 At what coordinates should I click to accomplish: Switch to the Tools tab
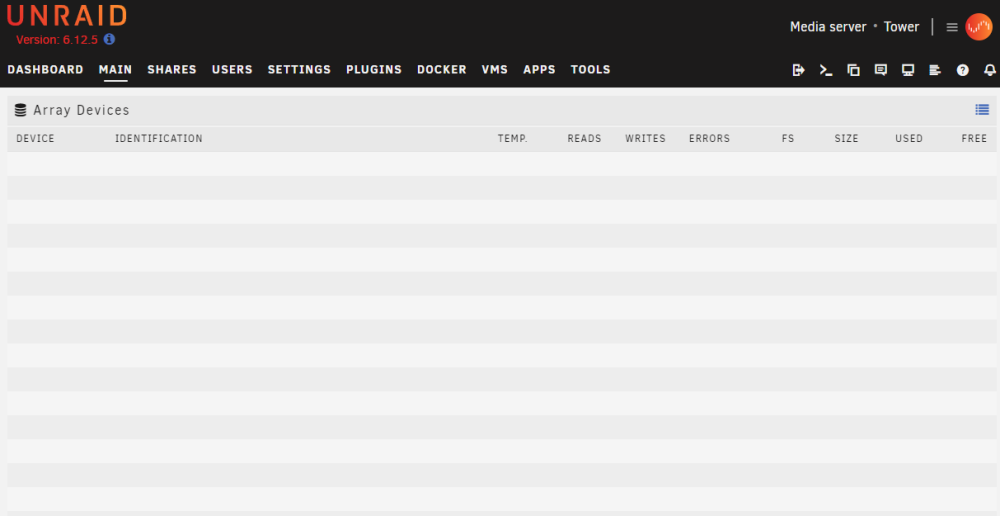coord(591,70)
